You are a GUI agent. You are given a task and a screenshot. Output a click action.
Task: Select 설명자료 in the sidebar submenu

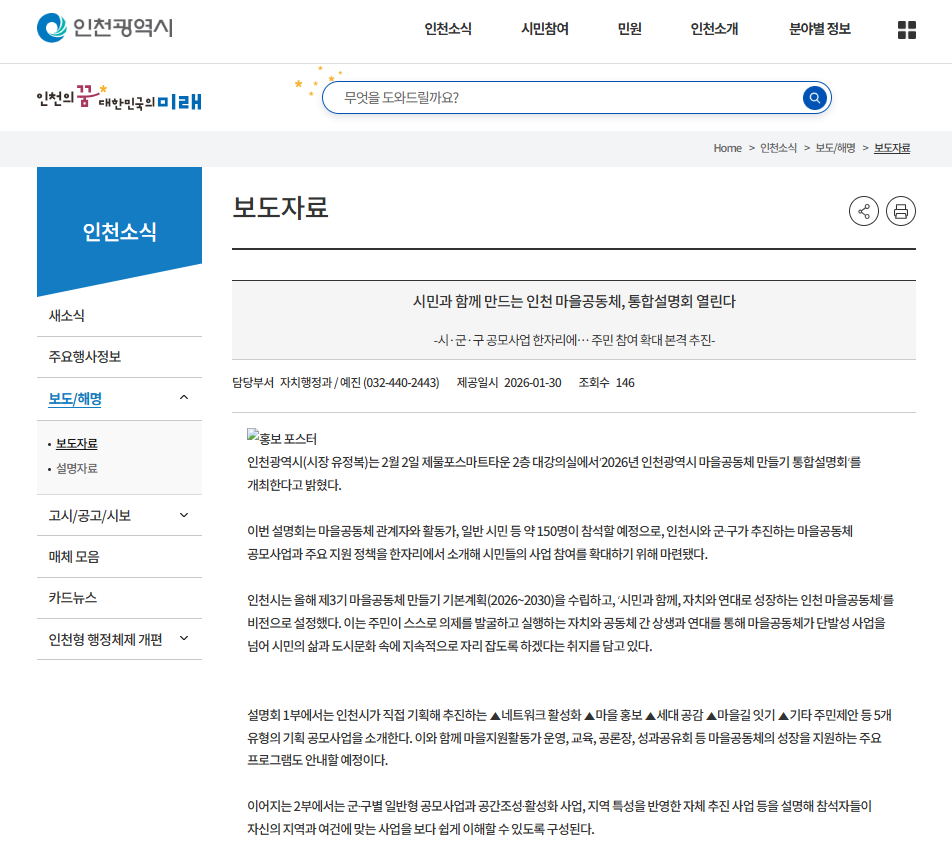(77, 468)
